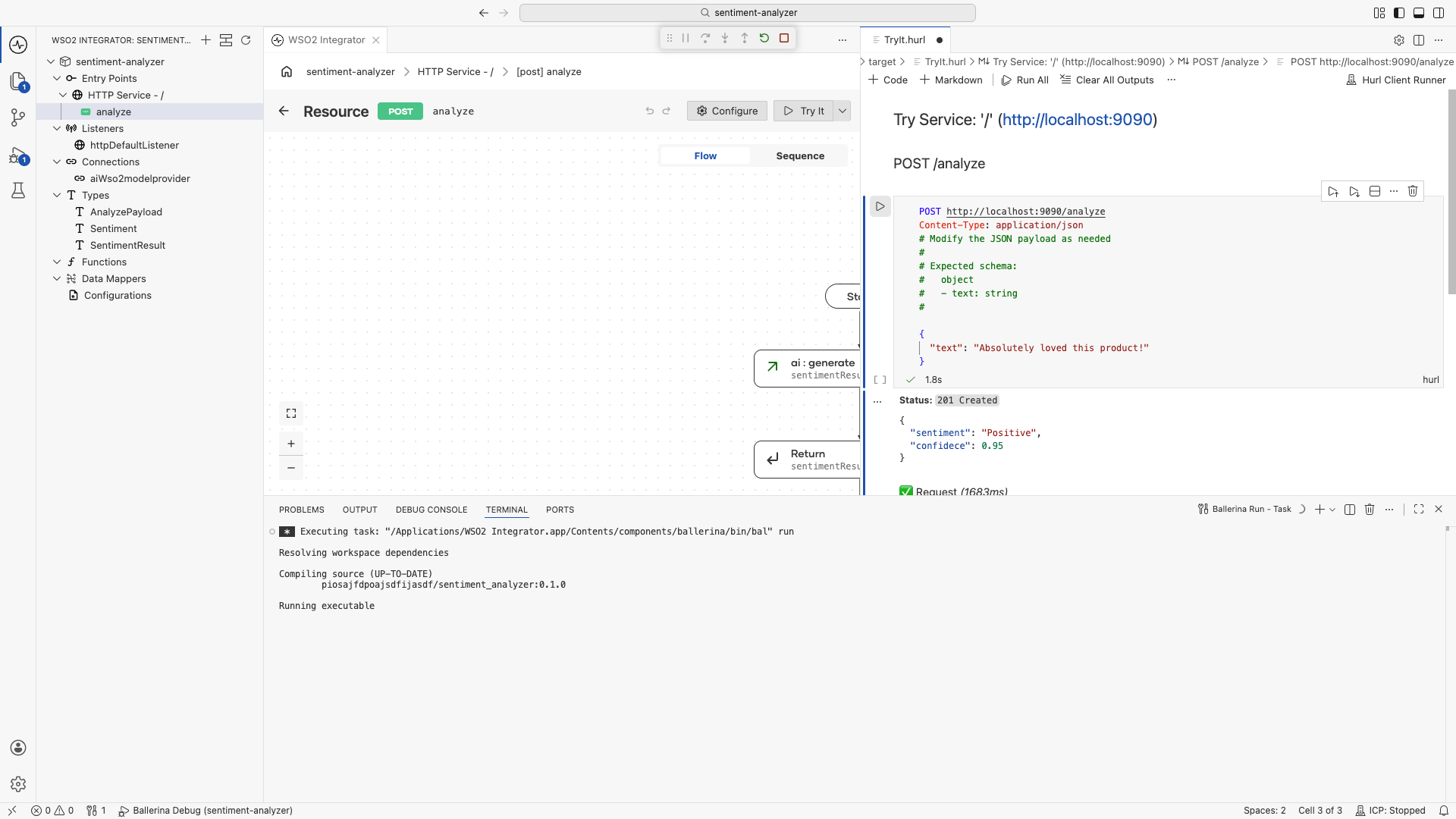Switch to the DEBUG CONSOLE tab
Image resolution: width=1456 pixels, height=819 pixels.
click(x=431, y=510)
